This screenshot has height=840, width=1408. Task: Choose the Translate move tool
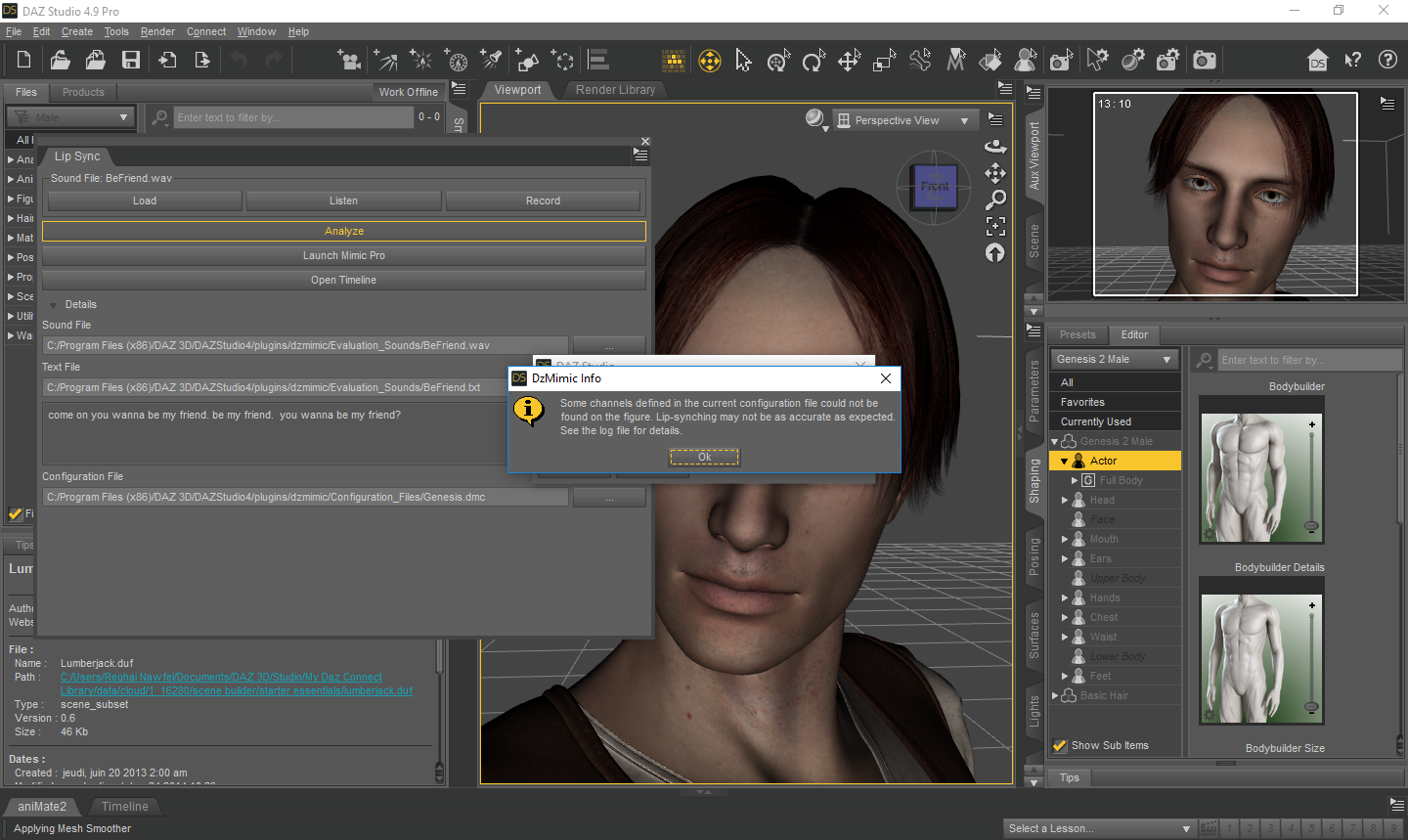[849, 61]
